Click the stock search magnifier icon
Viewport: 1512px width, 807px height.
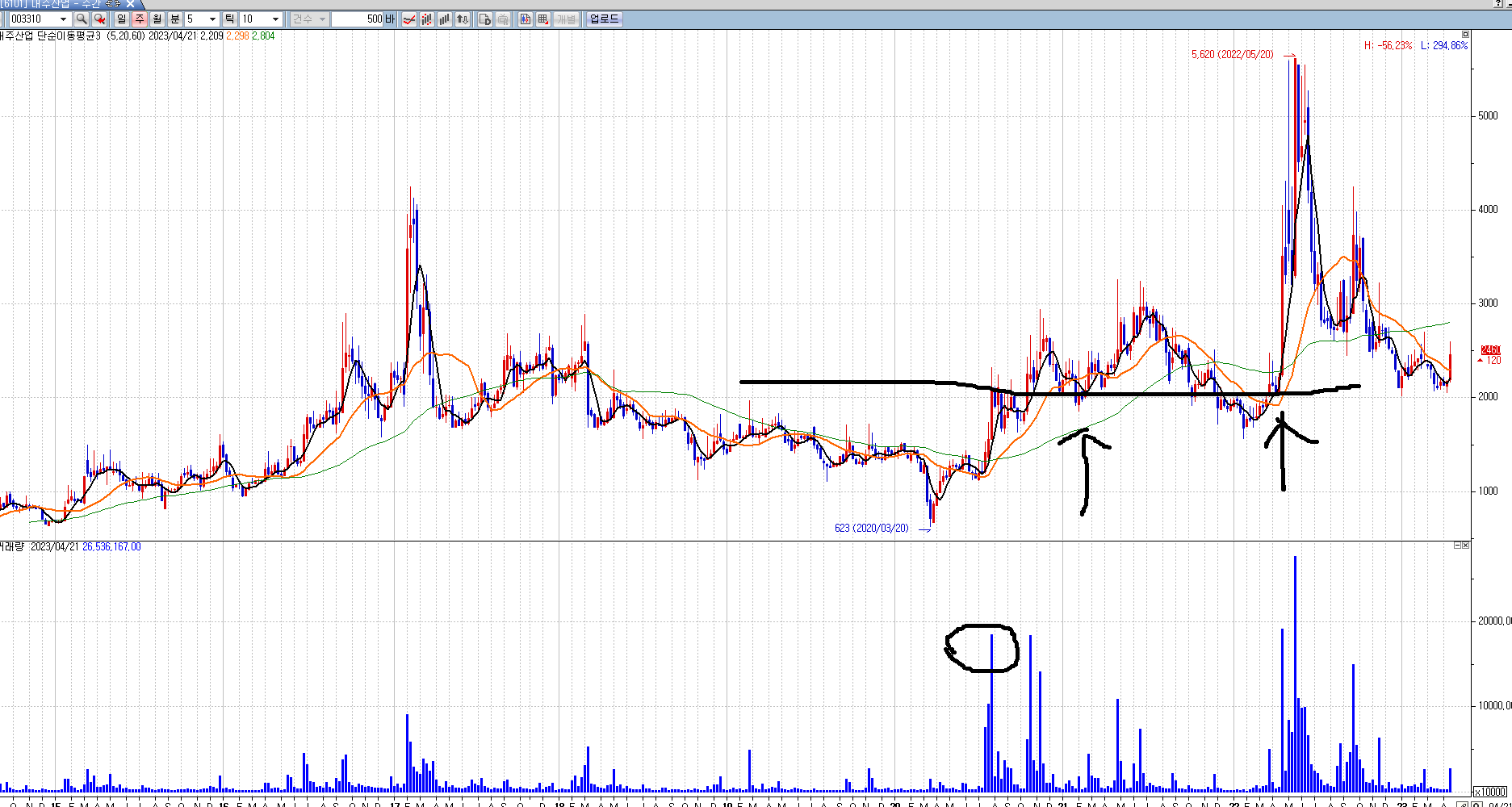[82, 19]
